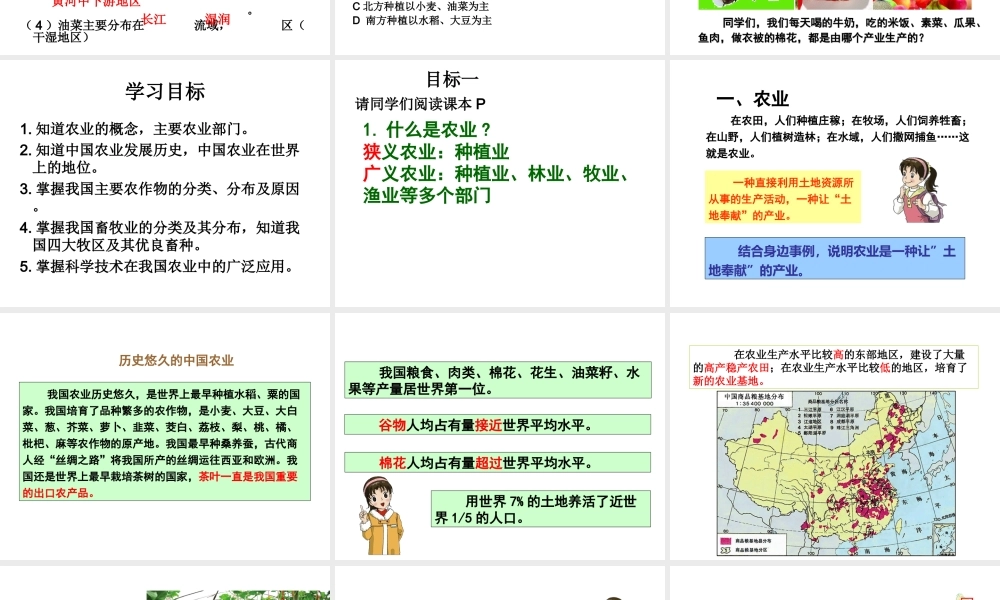This screenshot has height=600, width=1000.
Task: Click the red answer 湿润
Action: coord(217,19)
